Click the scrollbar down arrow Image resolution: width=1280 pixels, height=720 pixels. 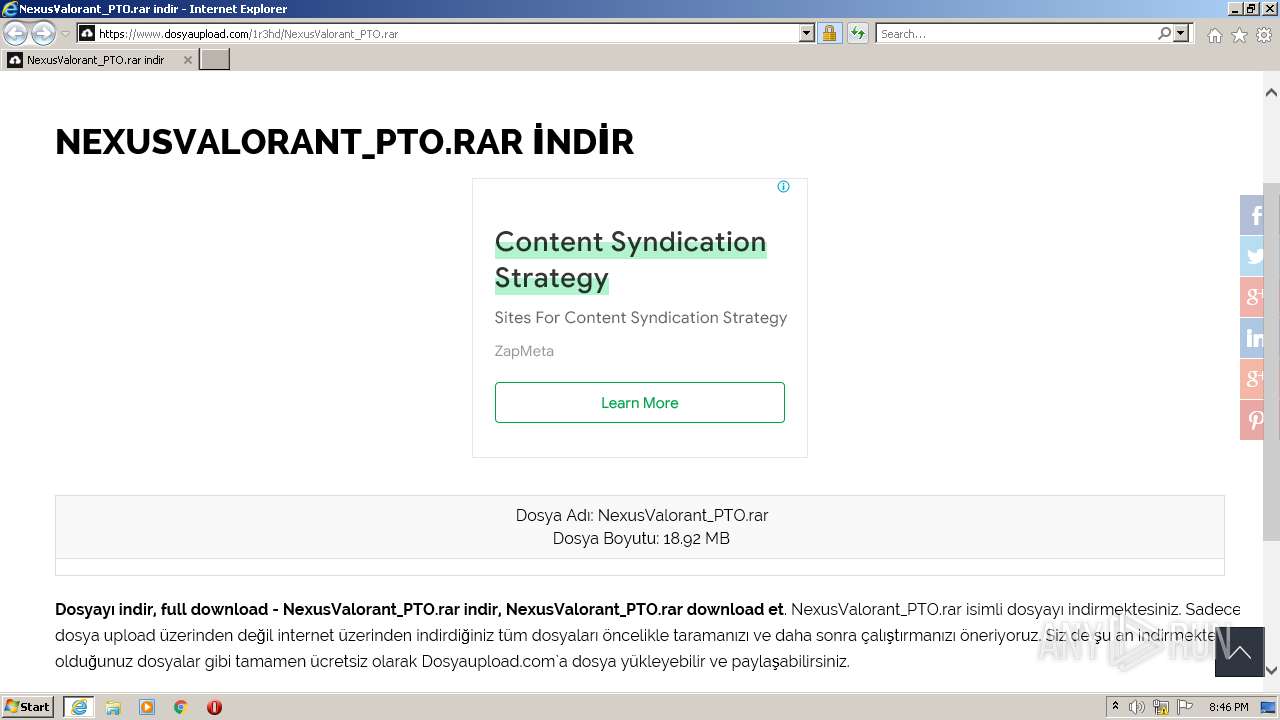(1271, 671)
